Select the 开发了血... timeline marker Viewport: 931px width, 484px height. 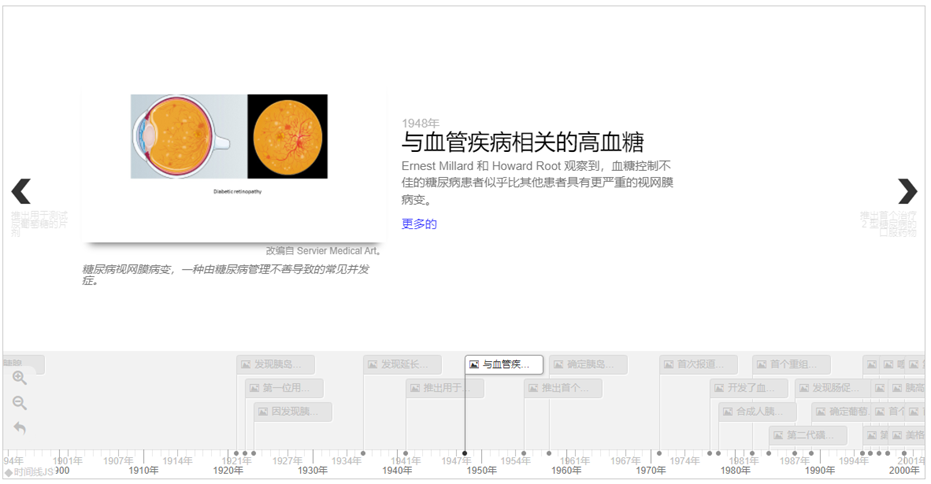[750, 388]
